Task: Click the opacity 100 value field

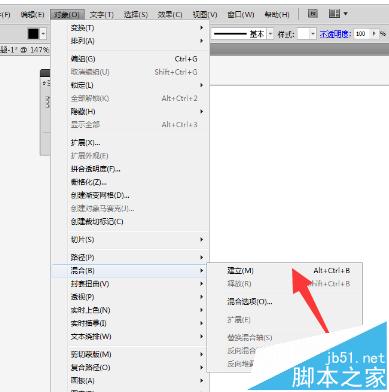Action: (x=361, y=34)
